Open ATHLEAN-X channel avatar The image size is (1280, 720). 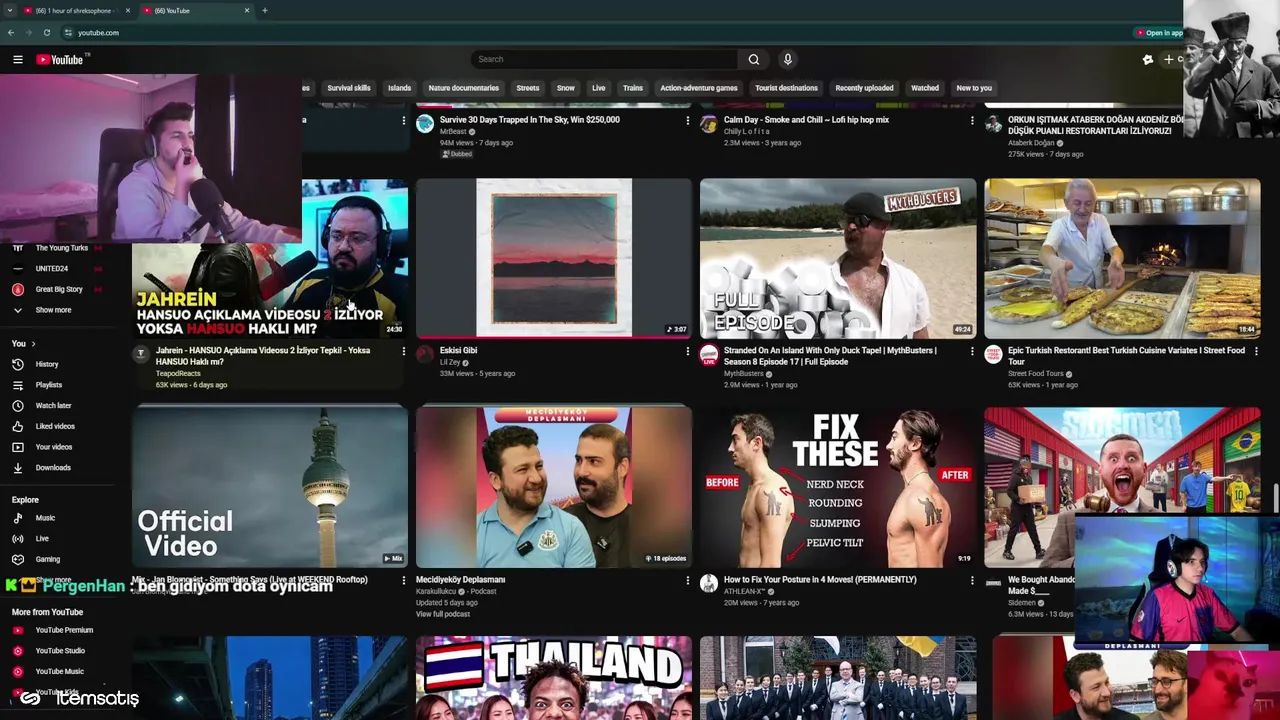709,583
